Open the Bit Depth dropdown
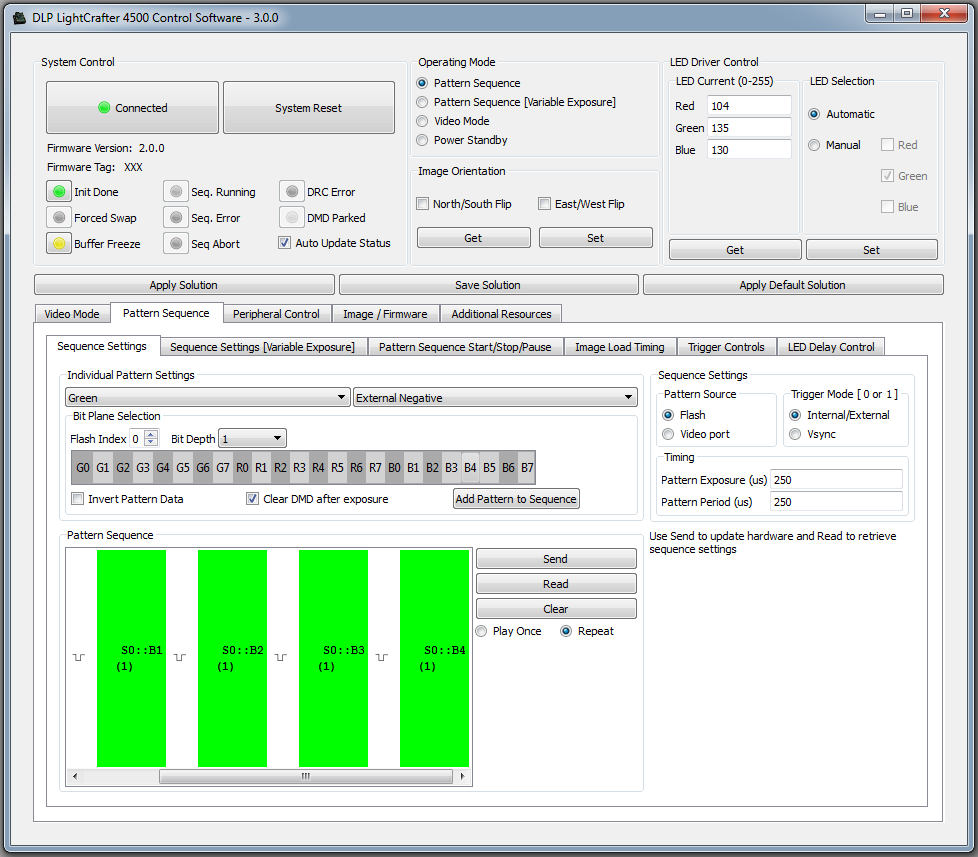 (x=253, y=438)
